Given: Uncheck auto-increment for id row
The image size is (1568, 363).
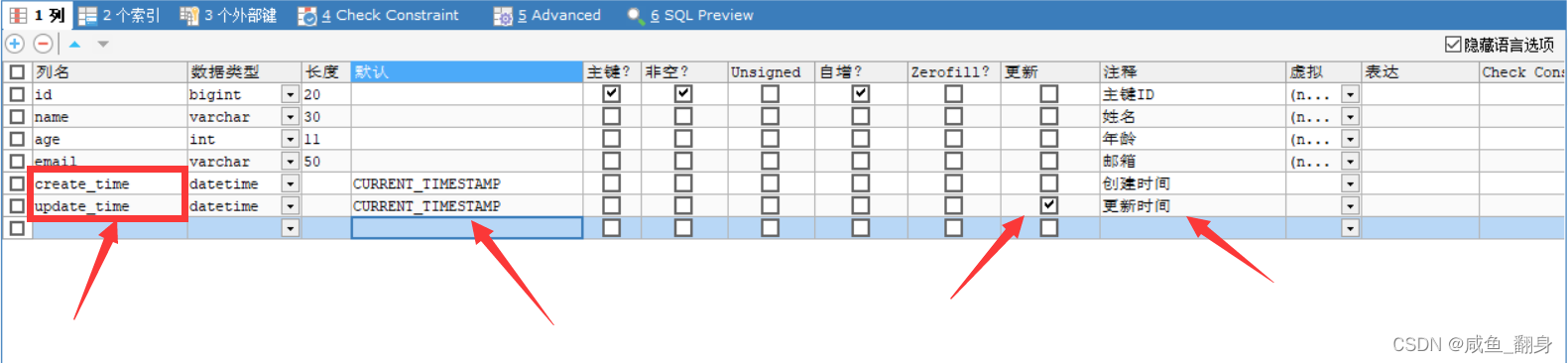Looking at the screenshot, I should click(861, 93).
